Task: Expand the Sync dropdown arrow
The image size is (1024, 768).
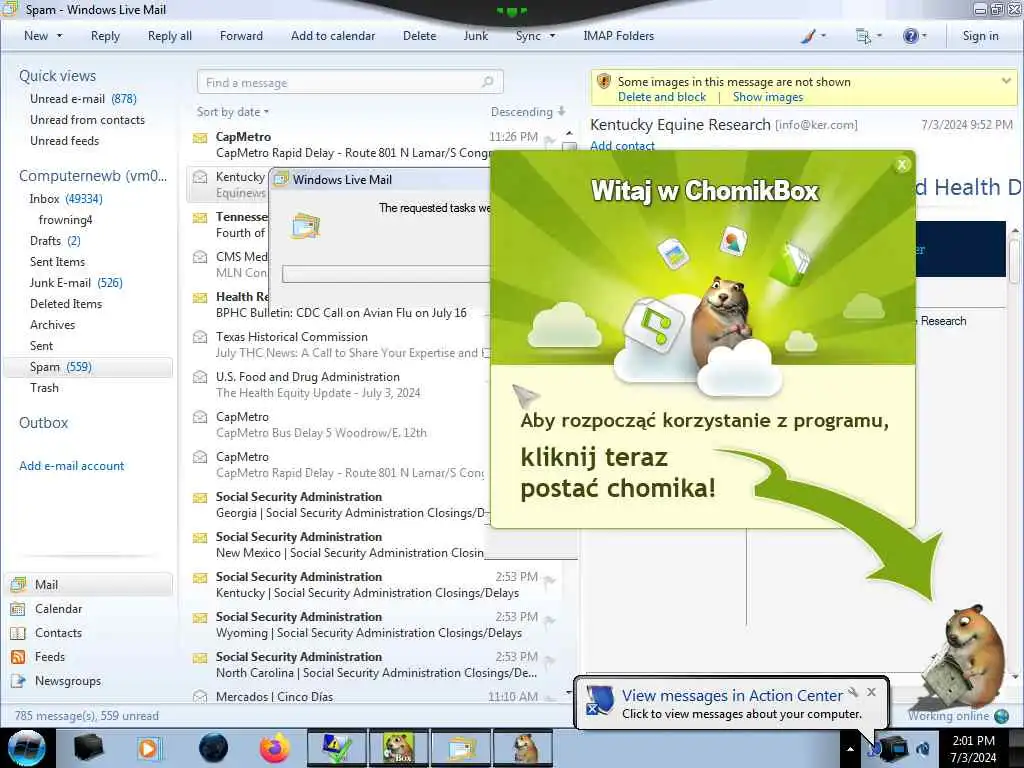Action: [552, 36]
